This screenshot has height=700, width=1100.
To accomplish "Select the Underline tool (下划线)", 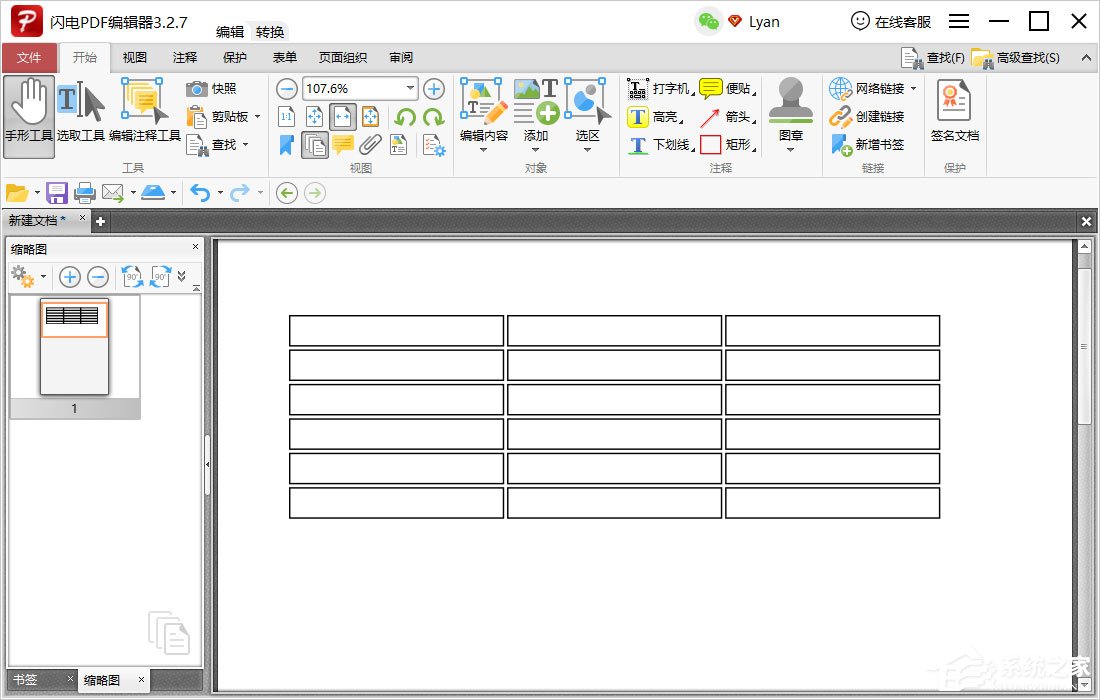I will (x=659, y=144).
